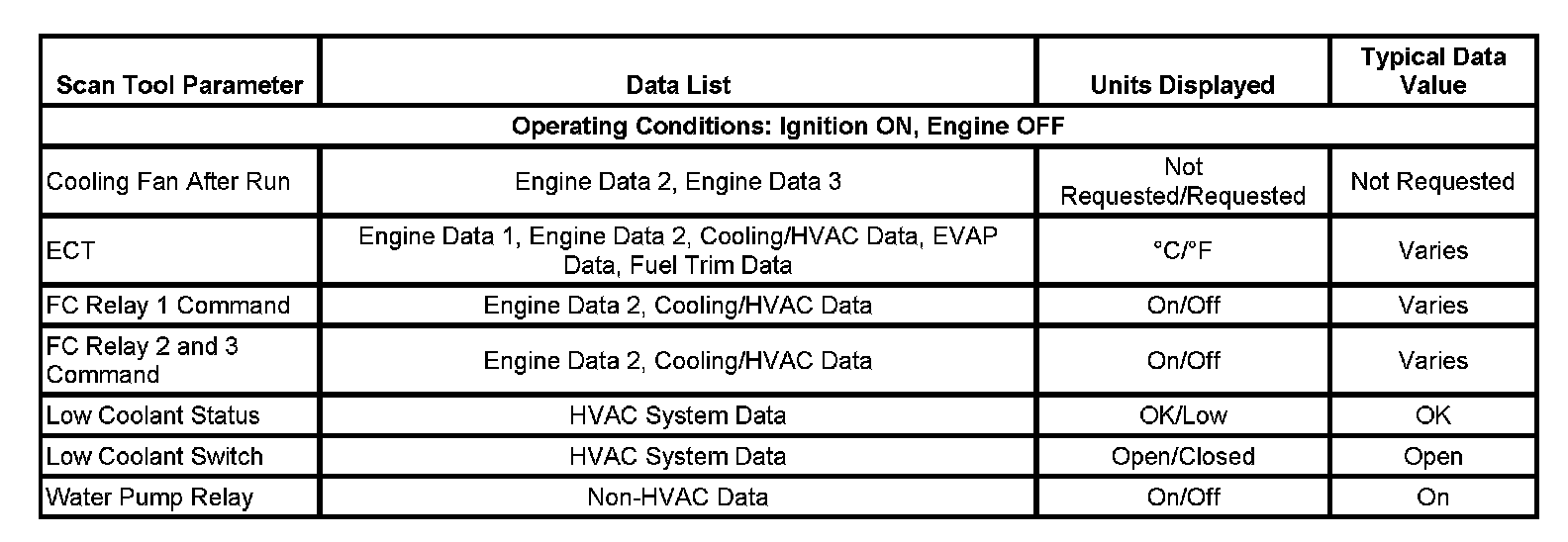
Task: Click the Scan Tool Parameter column header
Action: pos(179,85)
